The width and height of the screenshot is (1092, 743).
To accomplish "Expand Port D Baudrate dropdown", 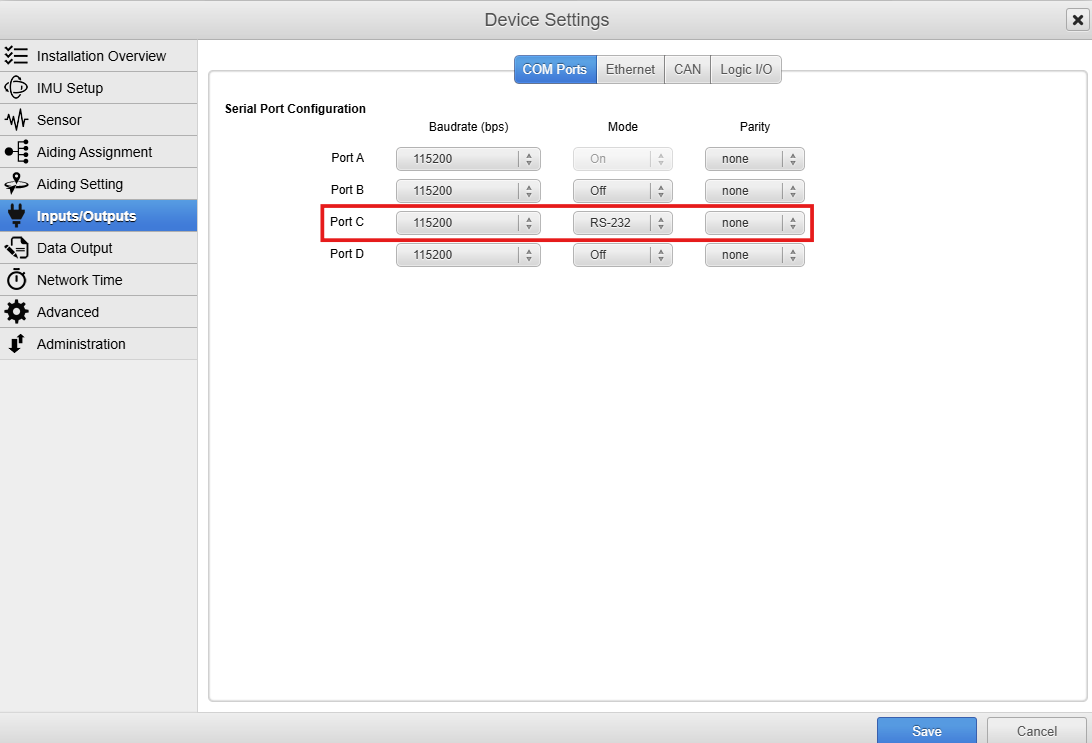I will 467,255.
